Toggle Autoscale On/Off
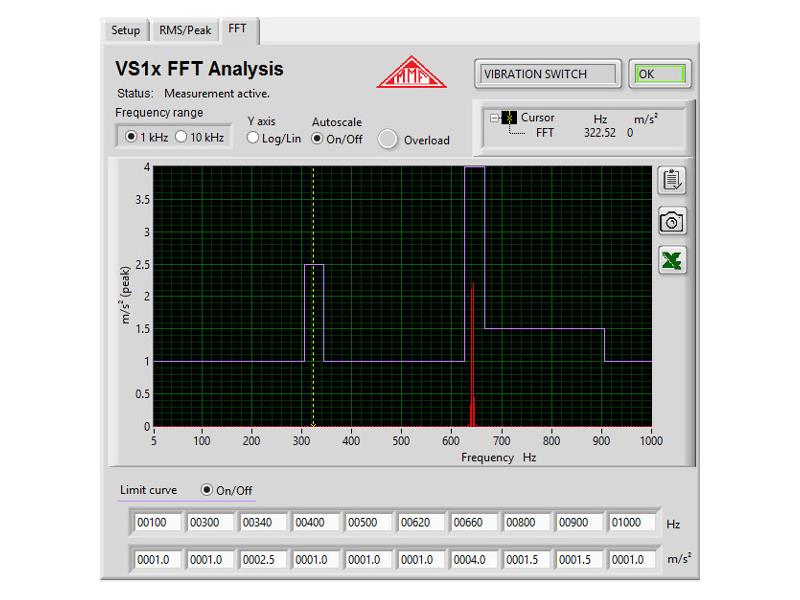This screenshot has height=600, width=800. click(317, 138)
